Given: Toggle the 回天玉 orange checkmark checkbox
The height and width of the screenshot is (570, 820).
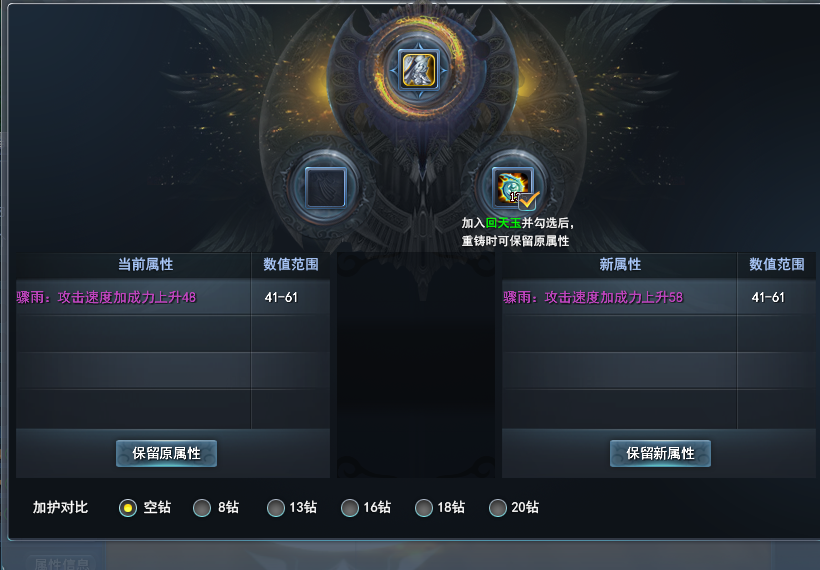Looking at the screenshot, I should coord(529,201).
